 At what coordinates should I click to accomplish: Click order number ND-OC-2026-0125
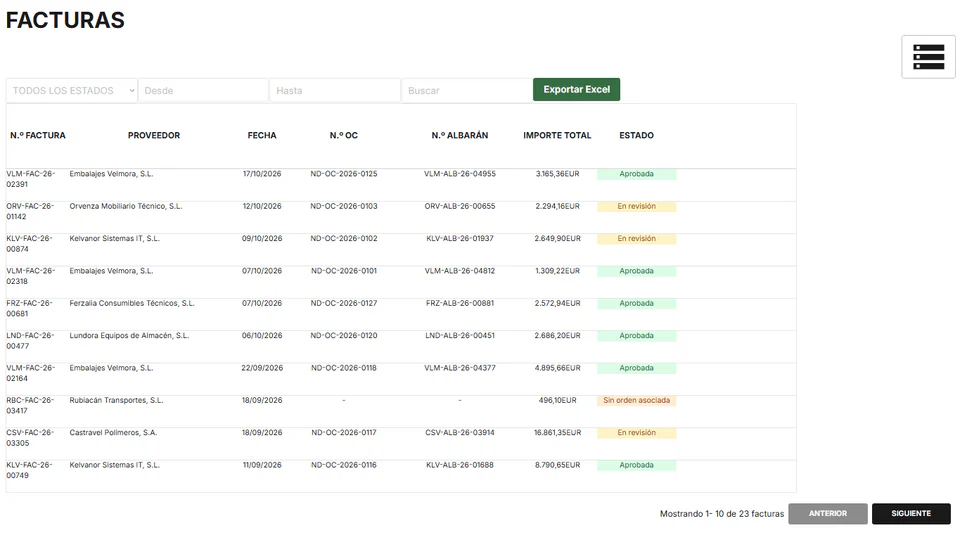343,174
